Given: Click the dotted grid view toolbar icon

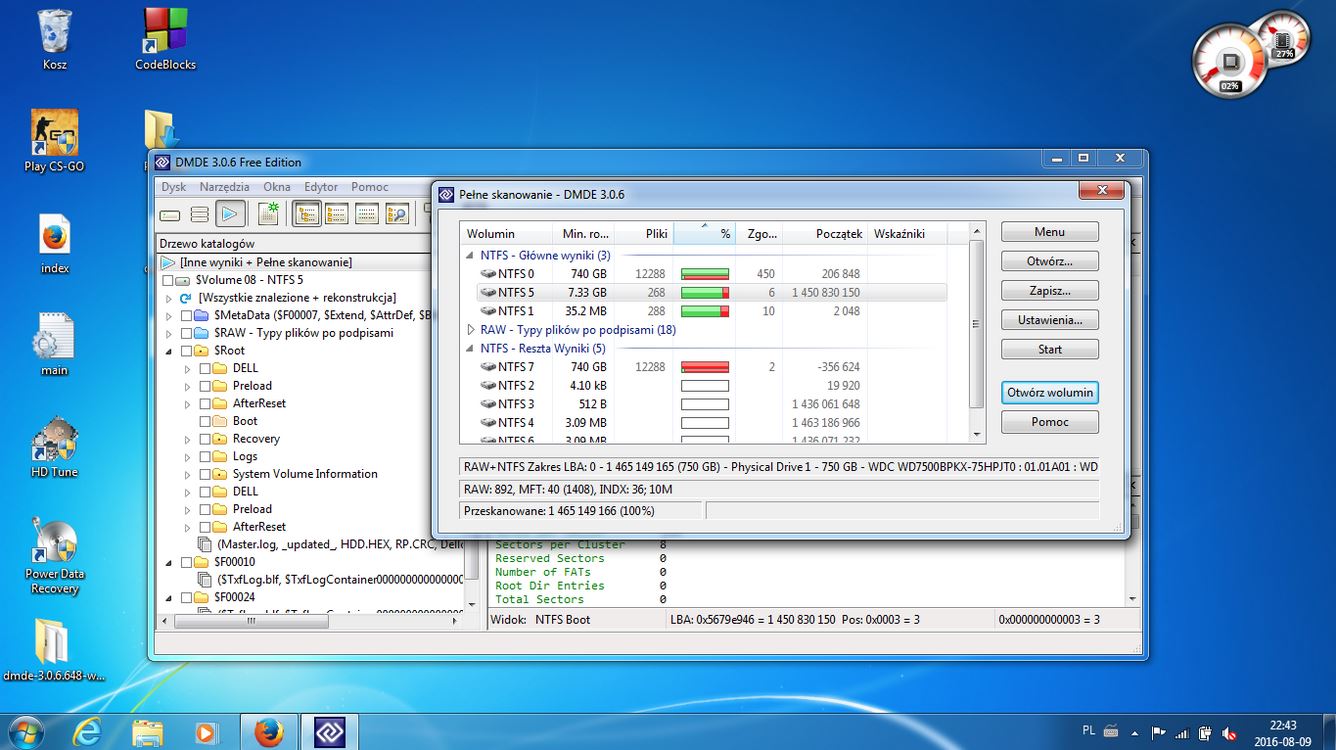Looking at the screenshot, I should [367, 214].
